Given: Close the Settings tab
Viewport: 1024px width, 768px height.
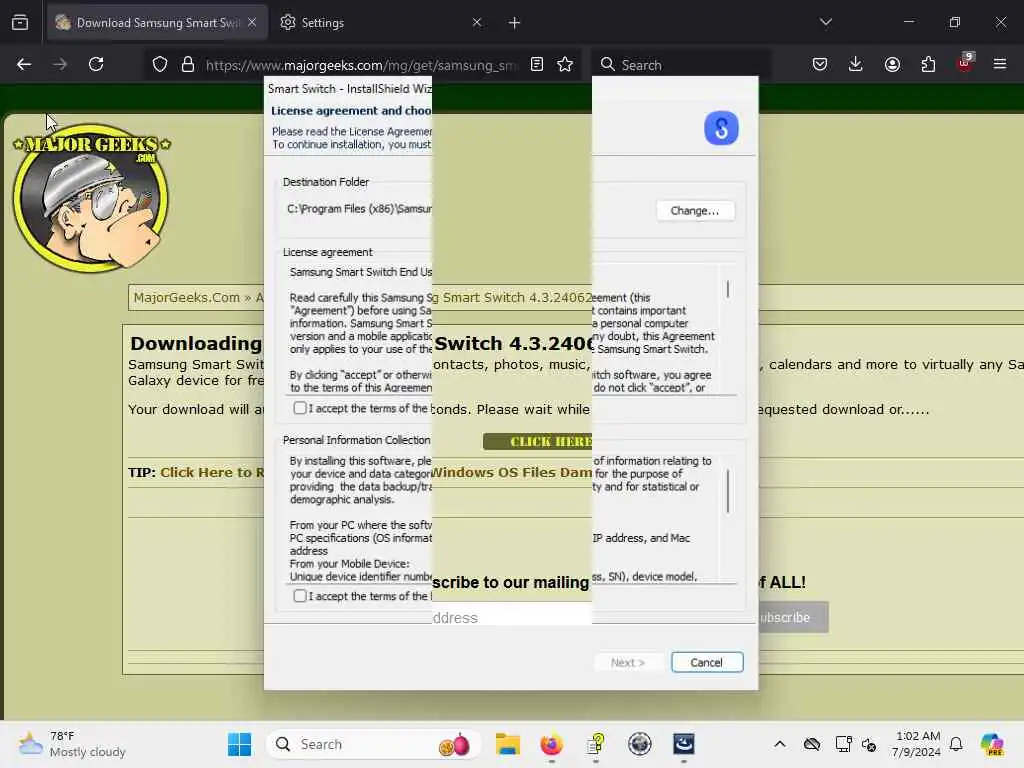Looking at the screenshot, I should pos(477,22).
